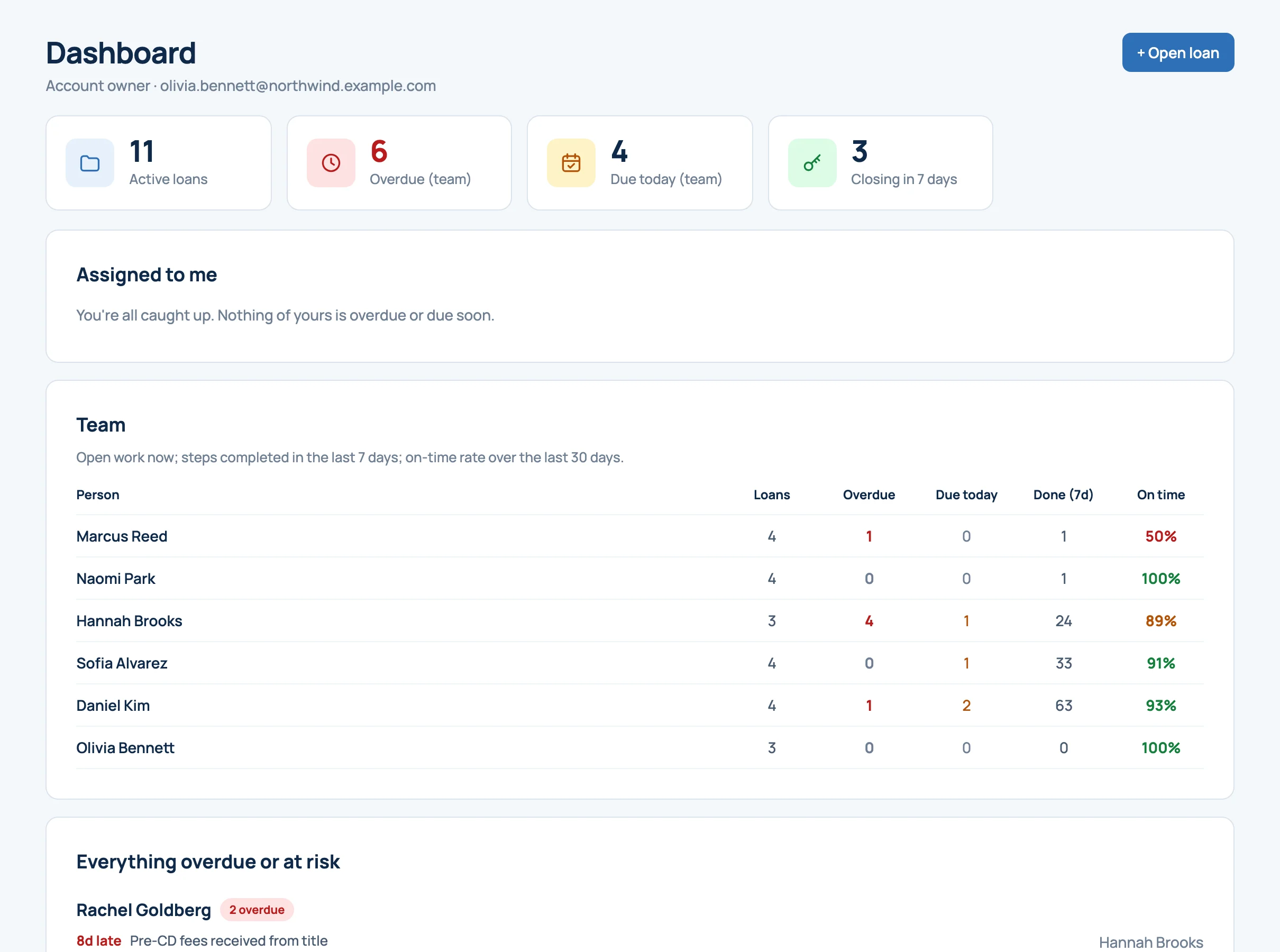The image size is (1280, 952).
Task: Click Hannah Brooks' 24 done count
Action: 1064,620
